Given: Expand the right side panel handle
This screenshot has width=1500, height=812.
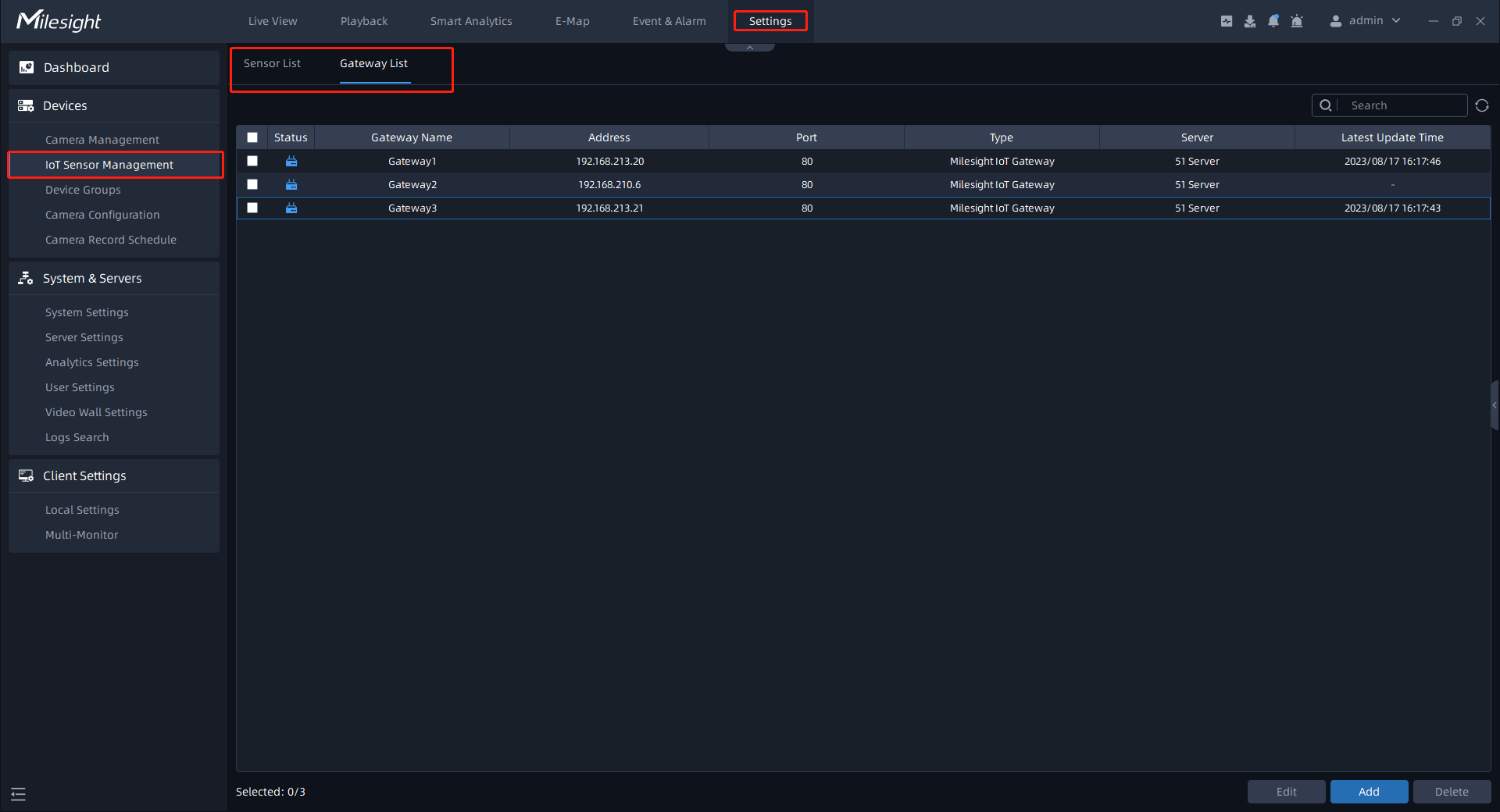Looking at the screenshot, I should (1495, 405).
